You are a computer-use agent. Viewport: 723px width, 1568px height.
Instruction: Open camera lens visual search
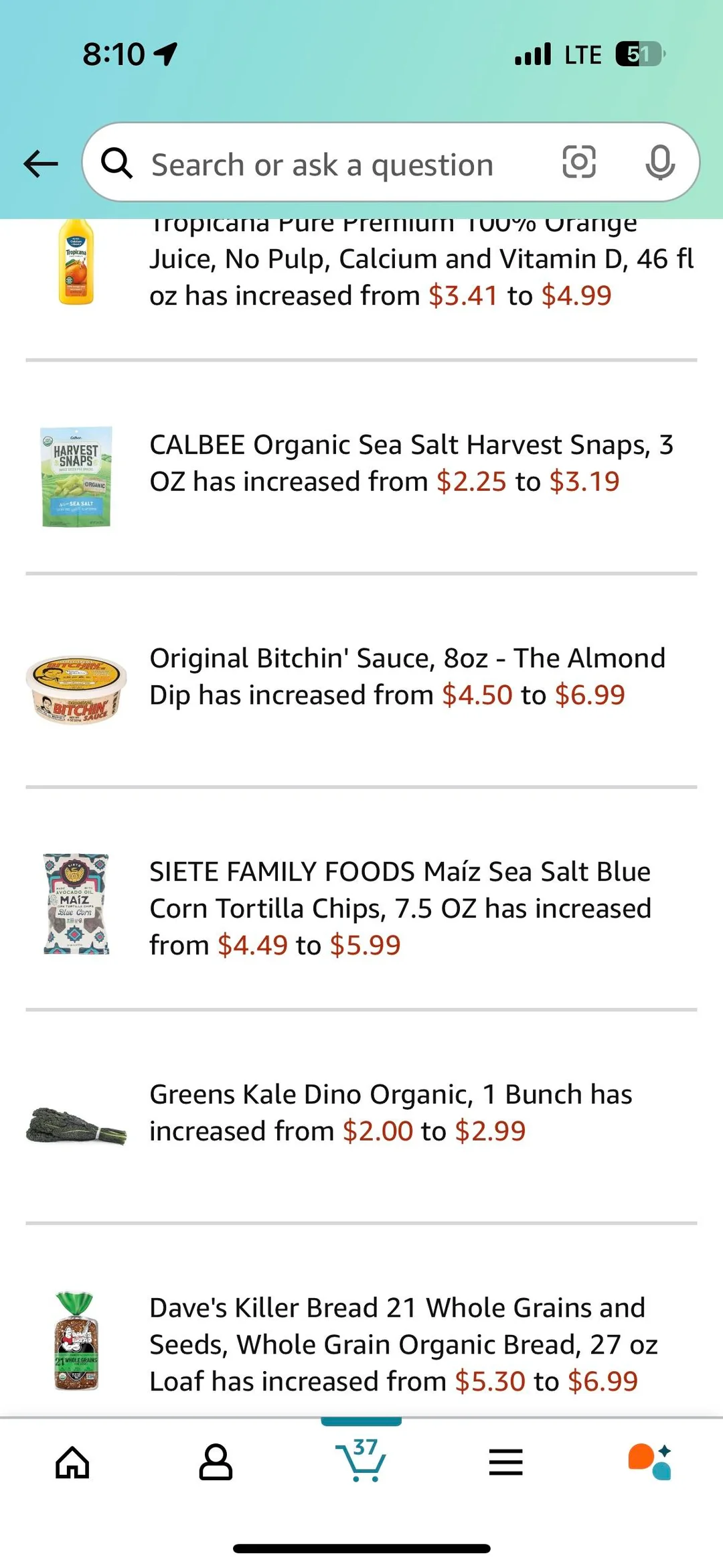pos(579,162)
